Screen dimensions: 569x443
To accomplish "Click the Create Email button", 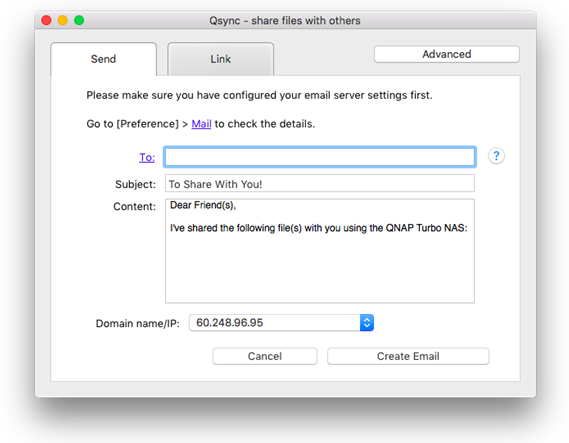I will click(408, 356).
